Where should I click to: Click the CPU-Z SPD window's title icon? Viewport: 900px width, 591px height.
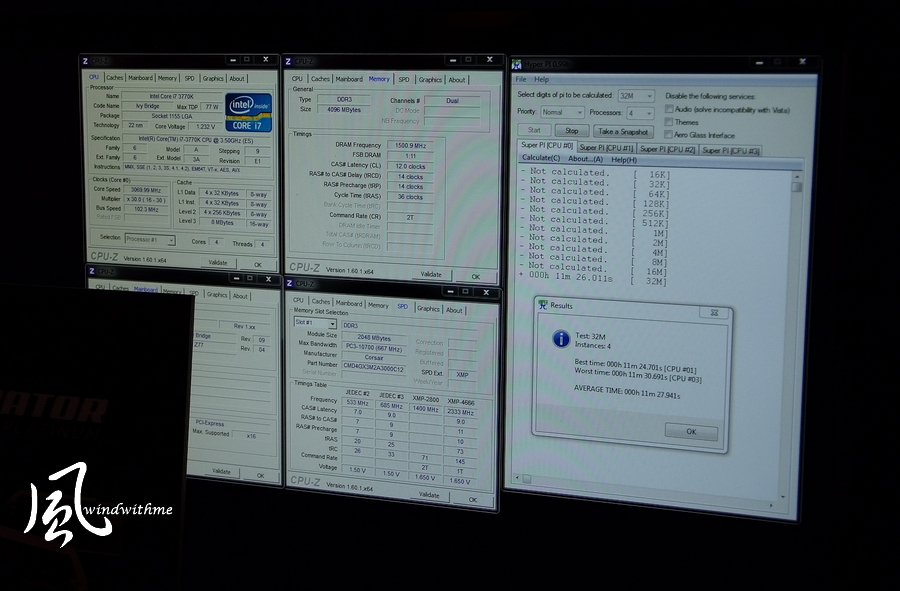click(x=290, y=283)
